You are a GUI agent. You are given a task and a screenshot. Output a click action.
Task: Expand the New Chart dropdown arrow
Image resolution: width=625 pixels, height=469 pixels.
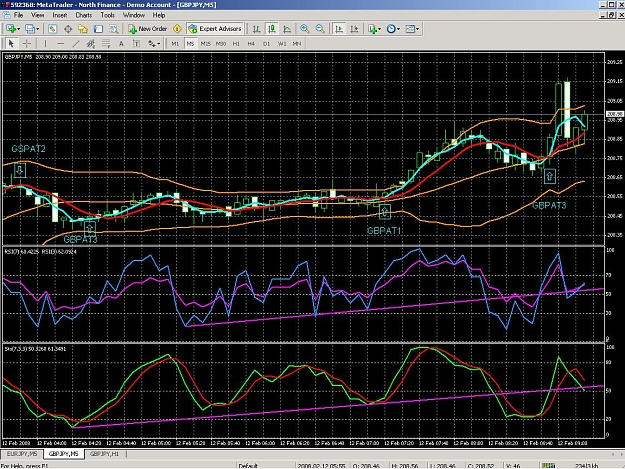click(x=18, y=29)
